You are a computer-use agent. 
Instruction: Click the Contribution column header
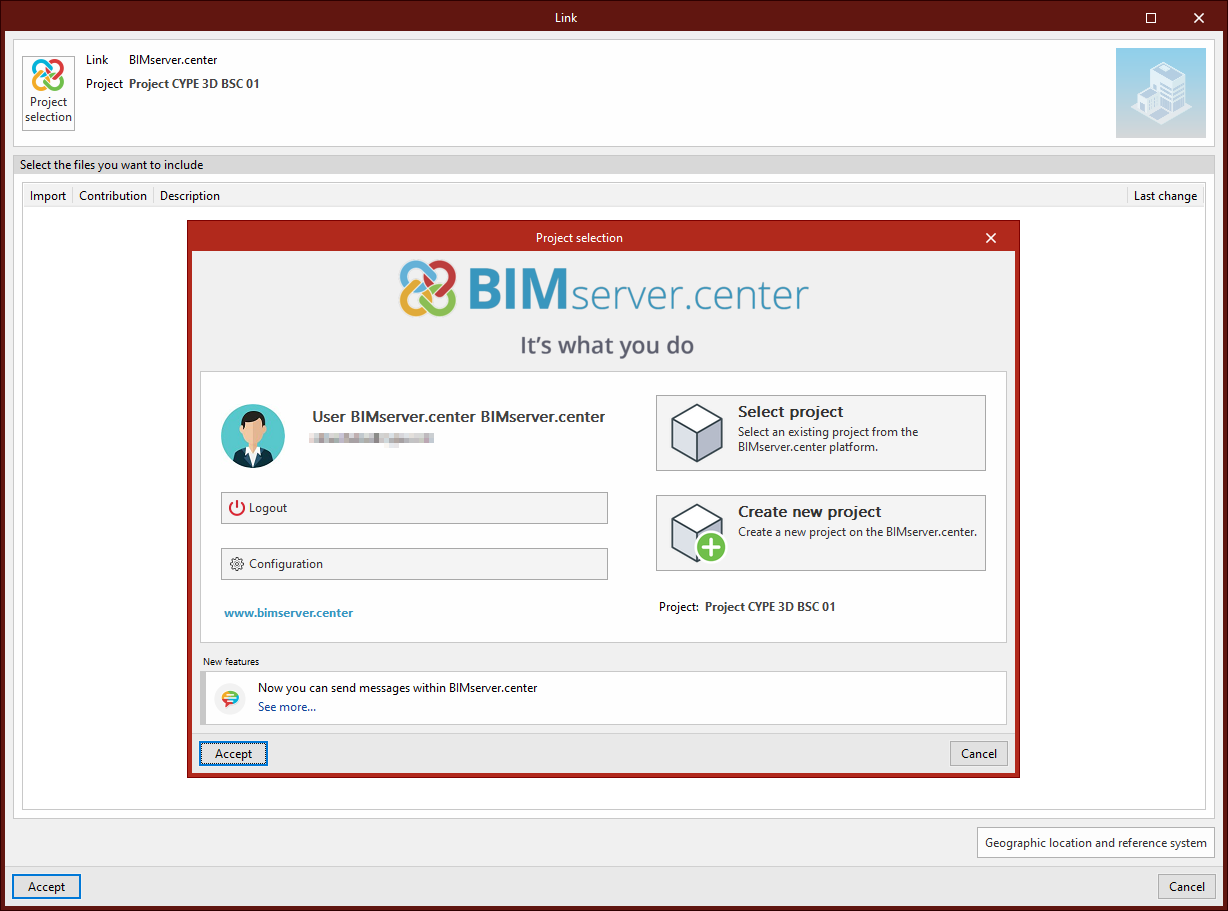tap(113, 196)
